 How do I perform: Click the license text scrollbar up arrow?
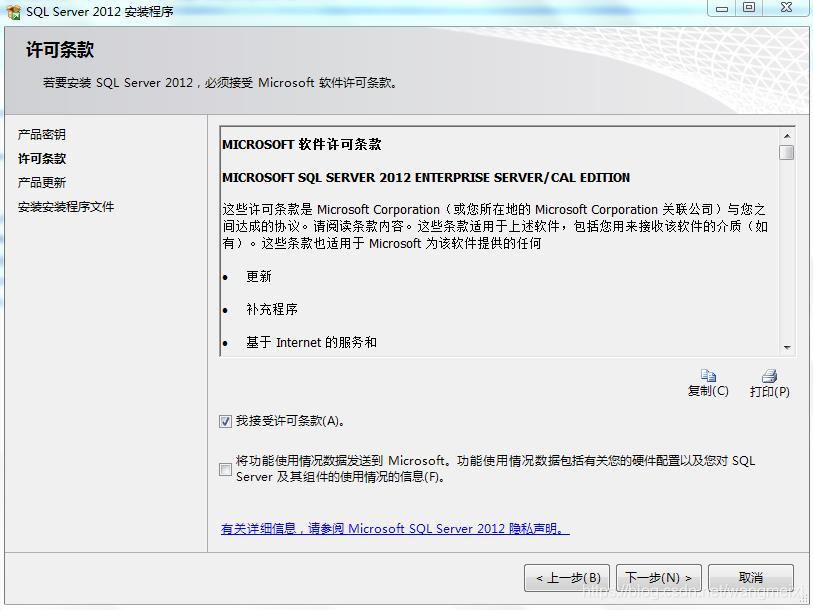coord(787,136)
